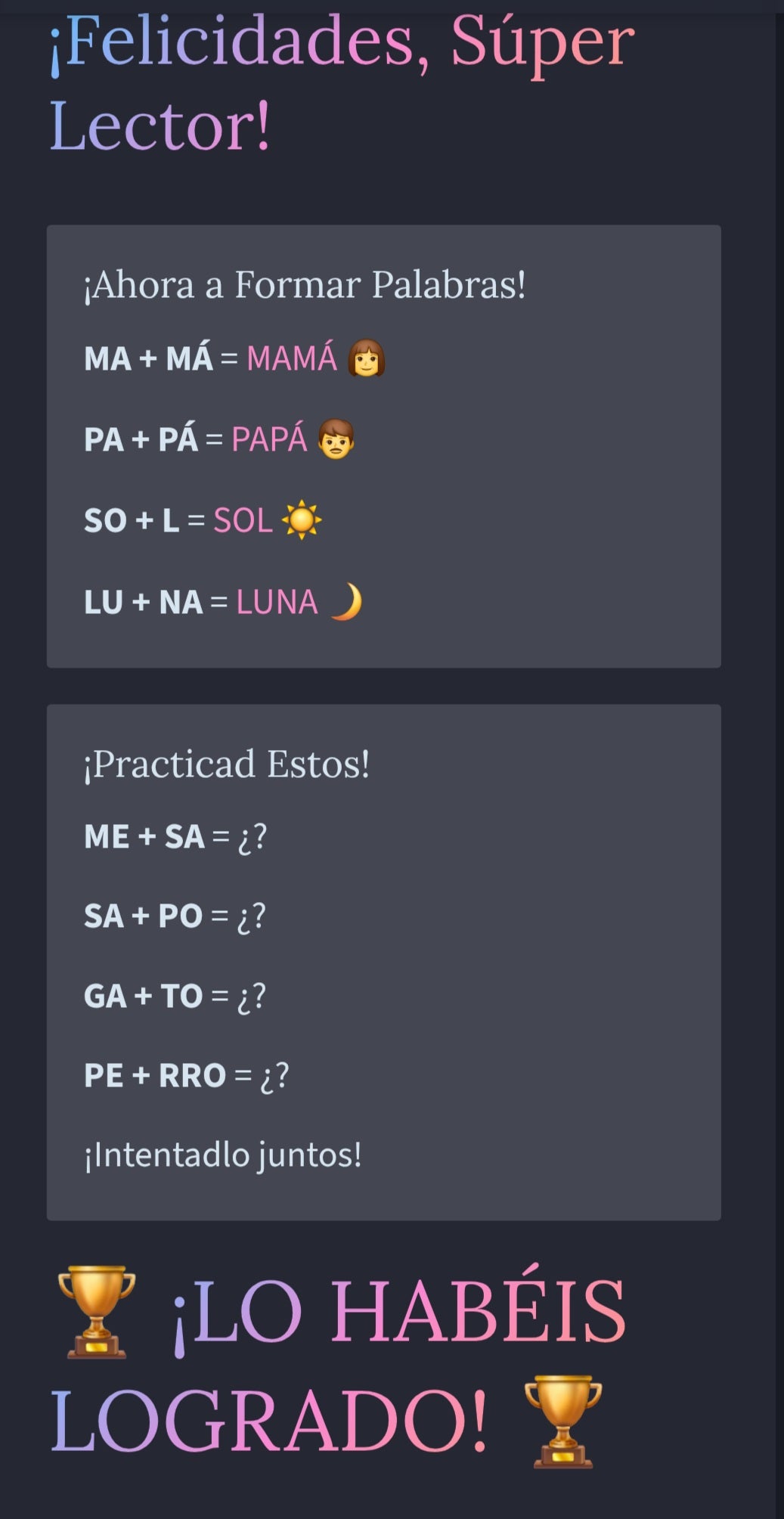Tap the SA + PO practice line

(175, 916)
